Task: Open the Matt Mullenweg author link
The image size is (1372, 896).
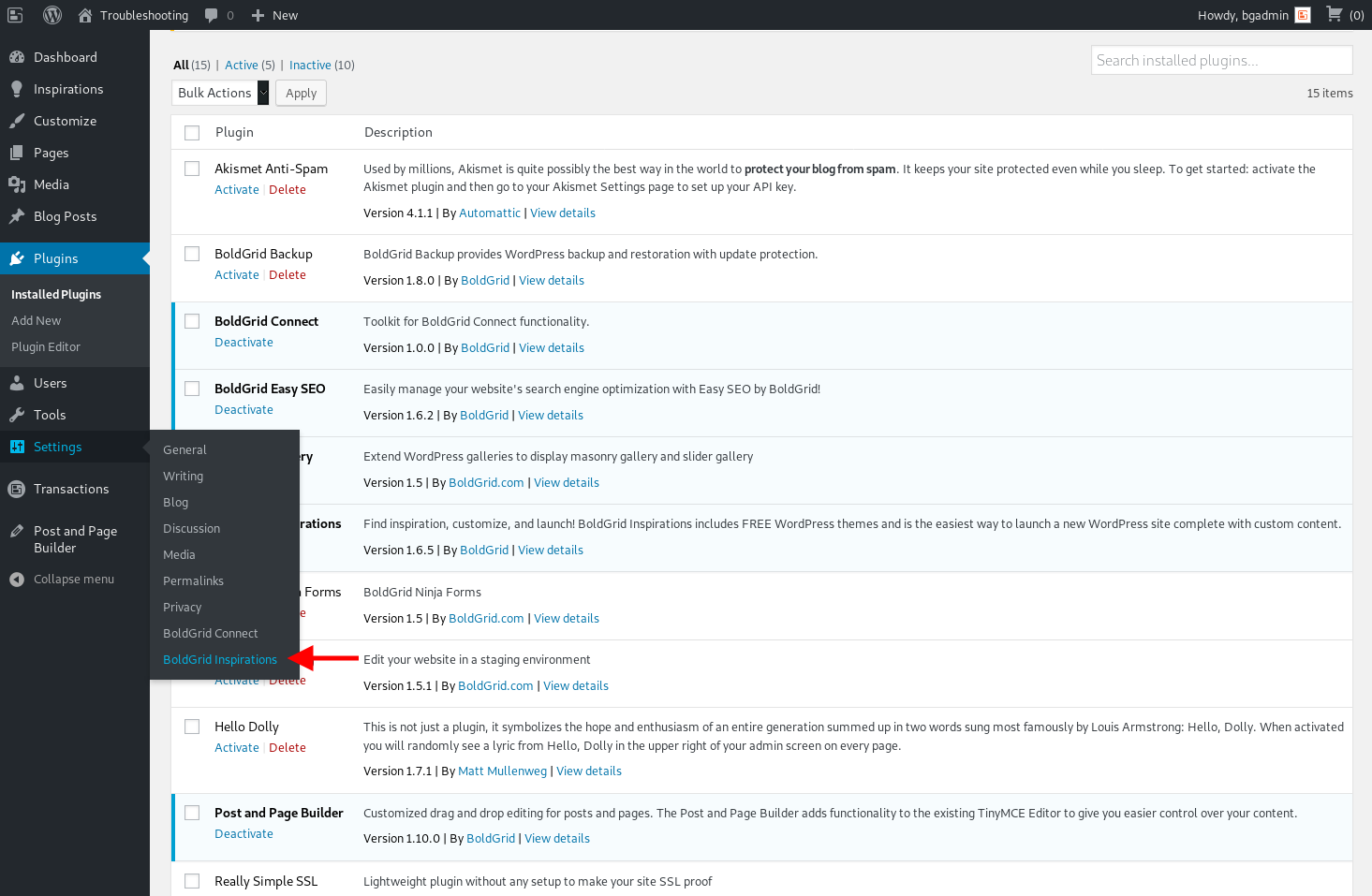Action: tap(502, 771)
